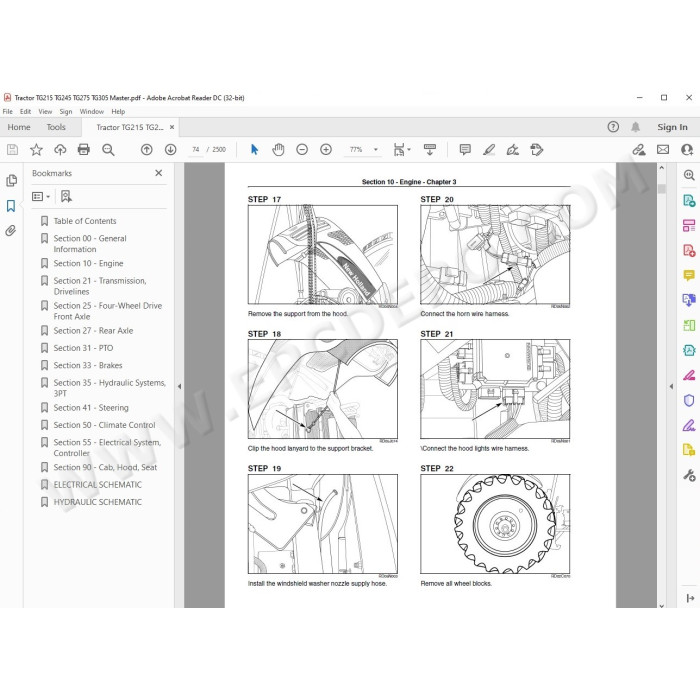Open Section 41 - Steering bookmark
700x700 pixels.
click(91, 408)
